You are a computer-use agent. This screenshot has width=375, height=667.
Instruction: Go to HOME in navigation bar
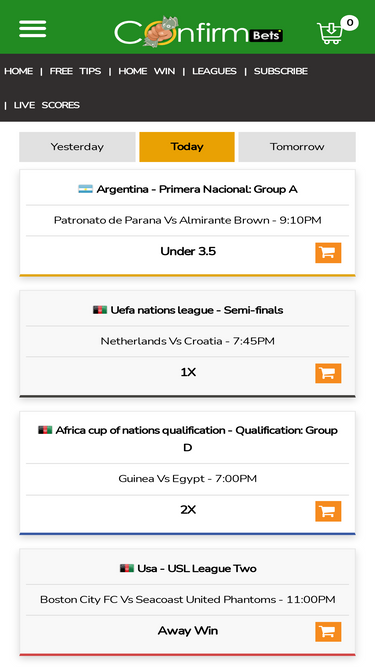pos(18,71)
